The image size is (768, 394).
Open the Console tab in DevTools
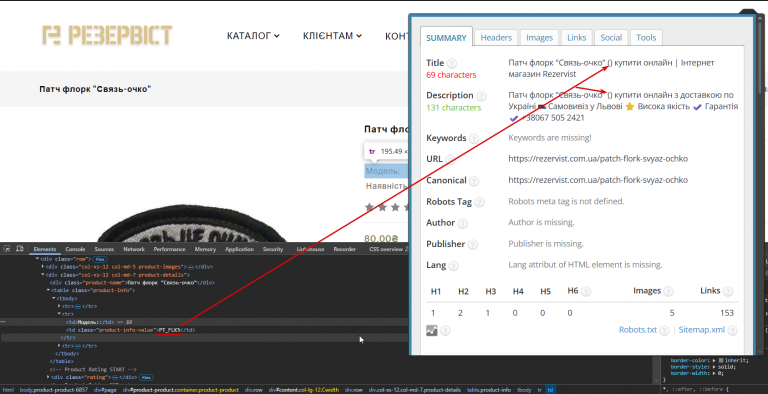pyautogui.click(x=75, y=249)
